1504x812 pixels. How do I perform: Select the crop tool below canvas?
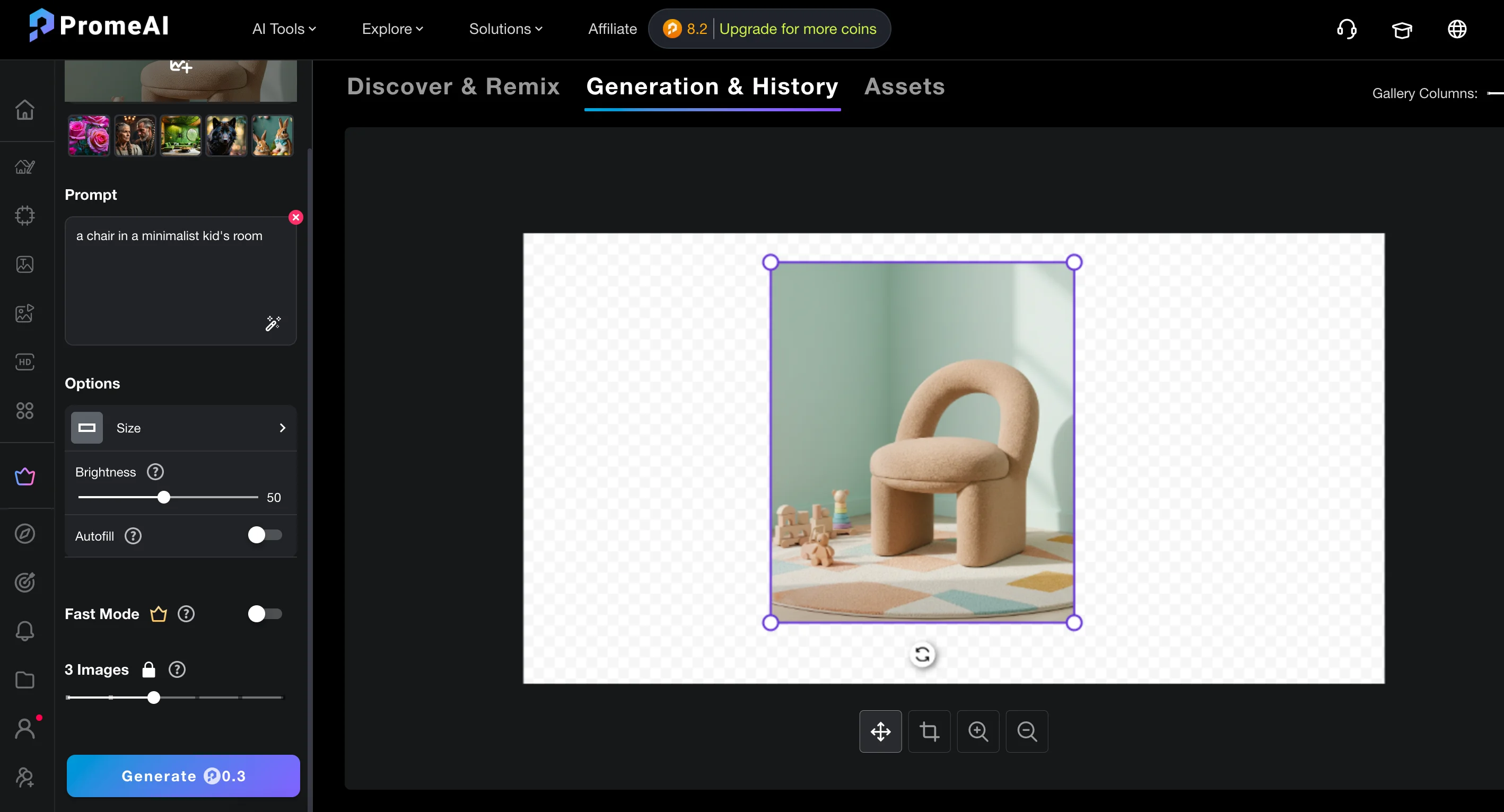929,731
